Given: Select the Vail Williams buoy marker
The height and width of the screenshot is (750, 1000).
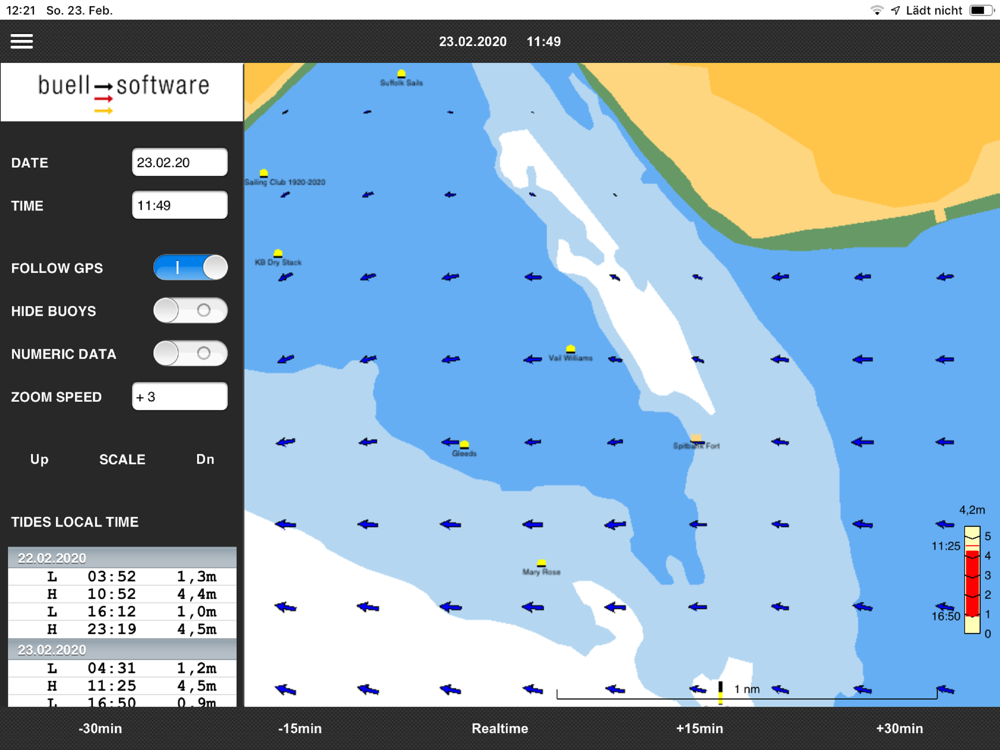Looking at the screenshot, I should tap(571, 349).
